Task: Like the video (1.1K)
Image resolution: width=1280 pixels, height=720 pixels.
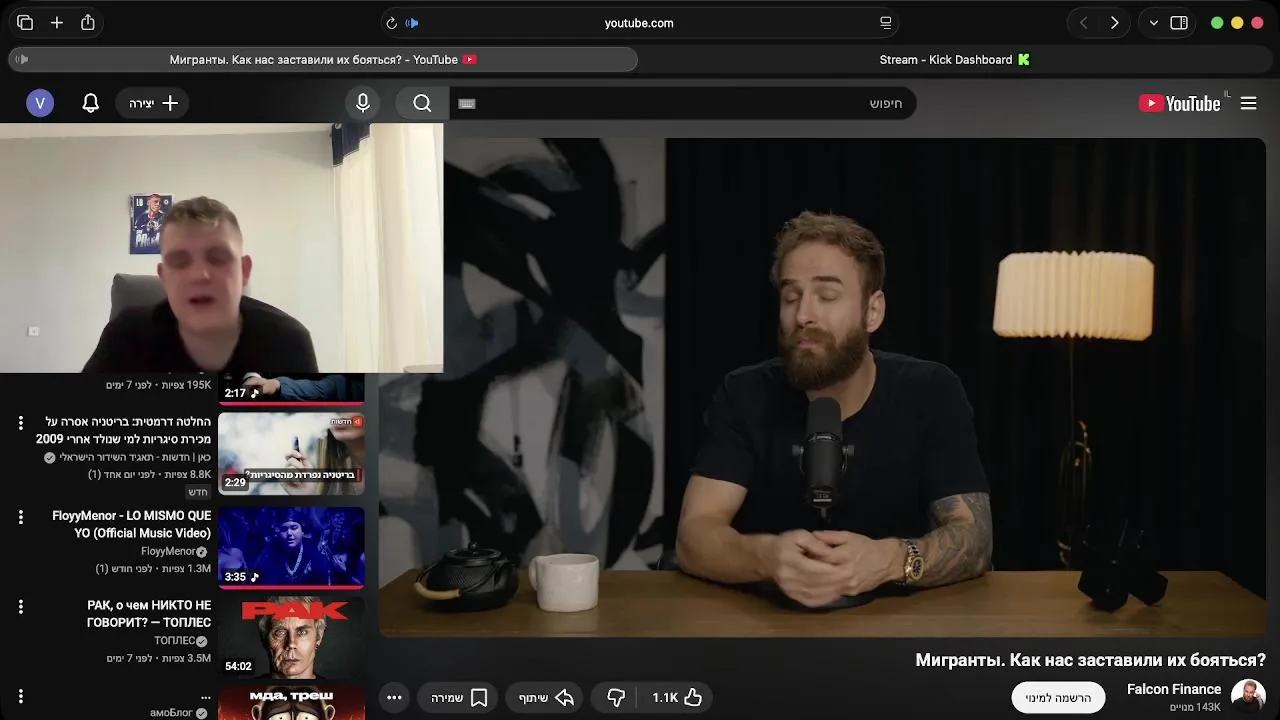Action: pyautogui.click(x=678, y=697)
